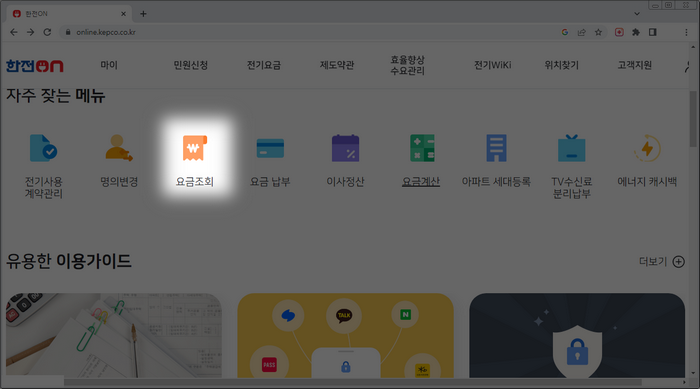The width and height of the screenshot is (700, 389).
Task: Open the 명의변경 icon
Action: (x=119, y=148)
